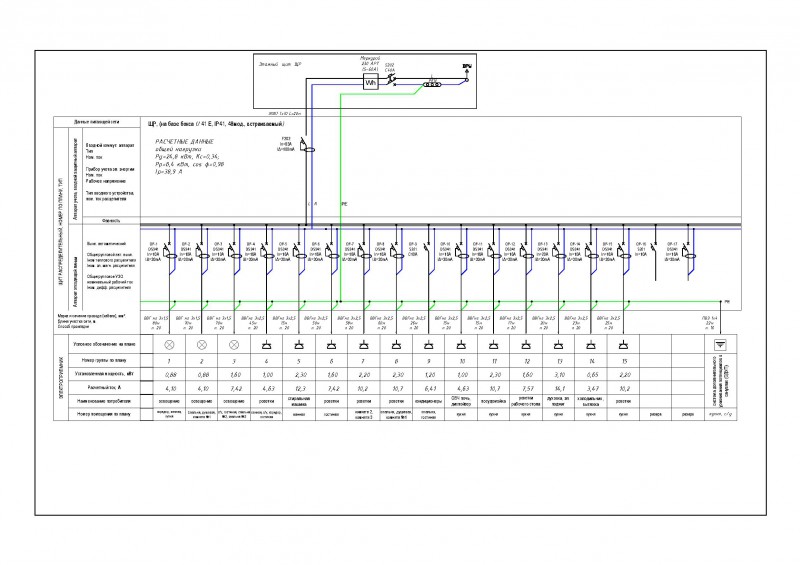This screenshot has width=800, height=565.
Task: Click the Наименование потребителя row header
Action: [x=104, y=401]
